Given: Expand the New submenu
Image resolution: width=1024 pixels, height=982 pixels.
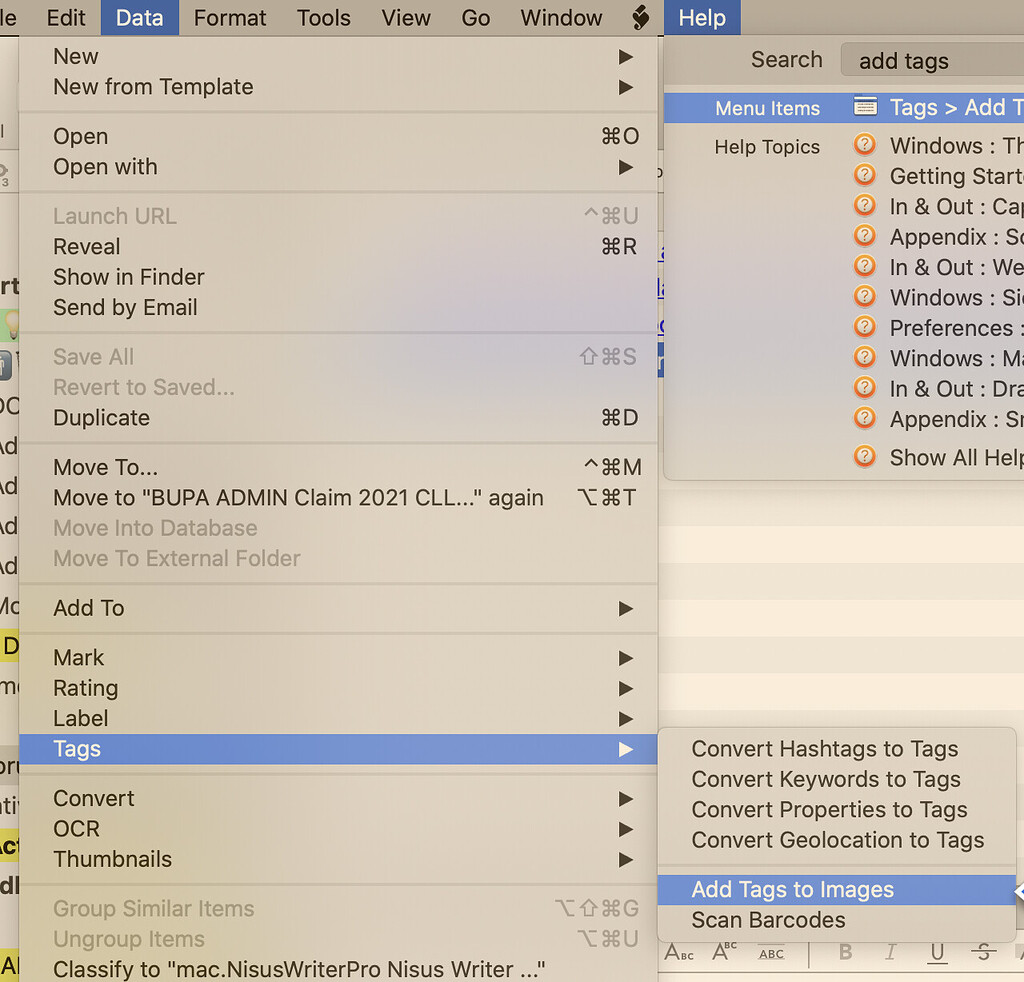Looking at the screenshot, I should click(626, 56).
